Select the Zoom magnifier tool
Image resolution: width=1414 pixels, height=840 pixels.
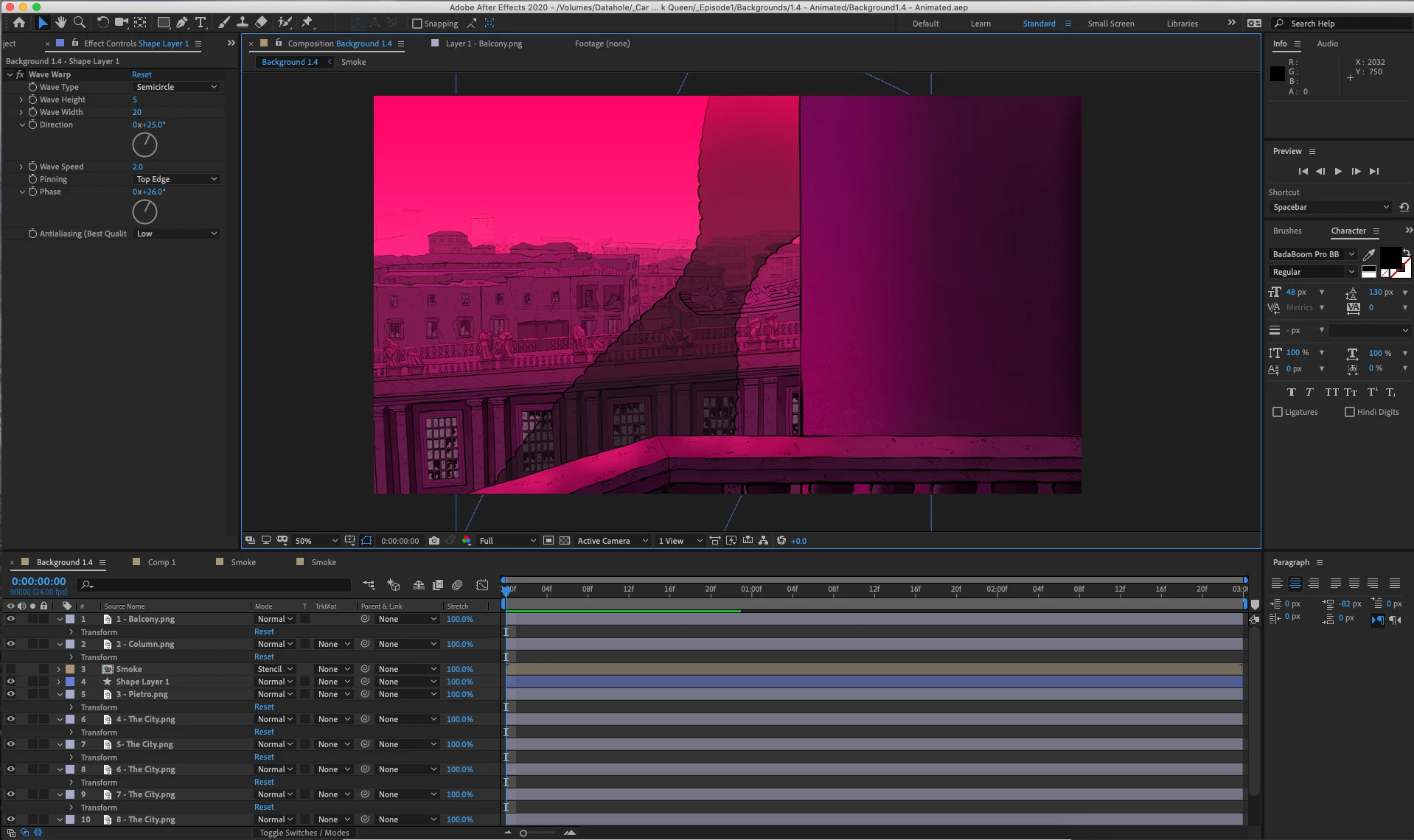point(80,23)
